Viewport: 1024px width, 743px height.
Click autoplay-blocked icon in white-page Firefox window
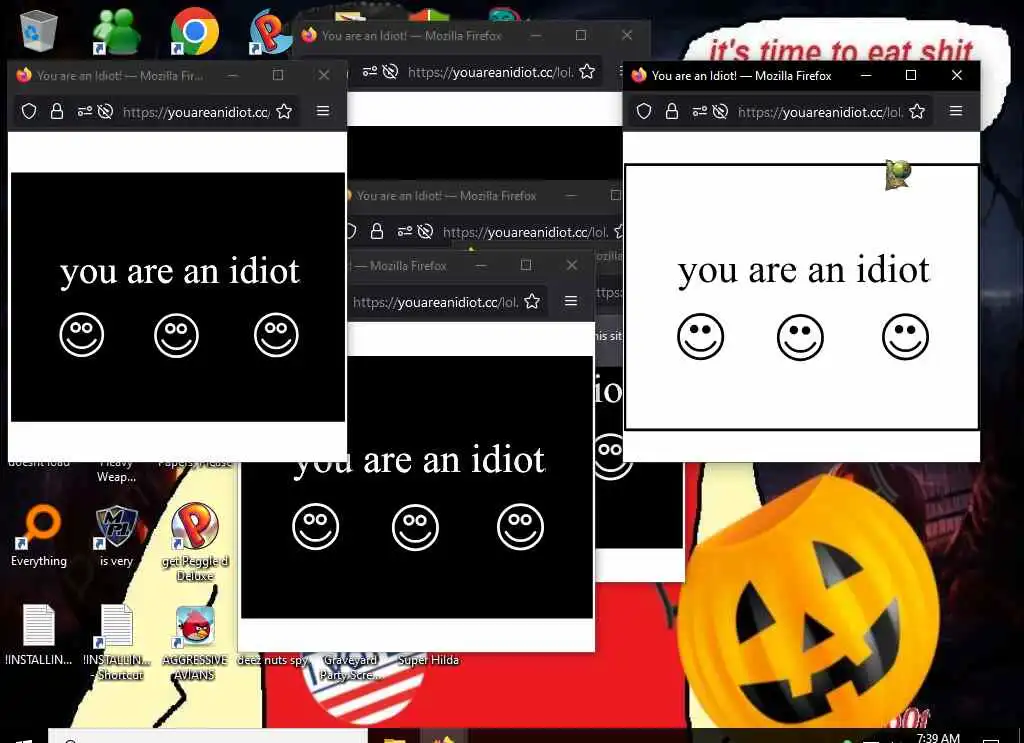tap(720, 112)
